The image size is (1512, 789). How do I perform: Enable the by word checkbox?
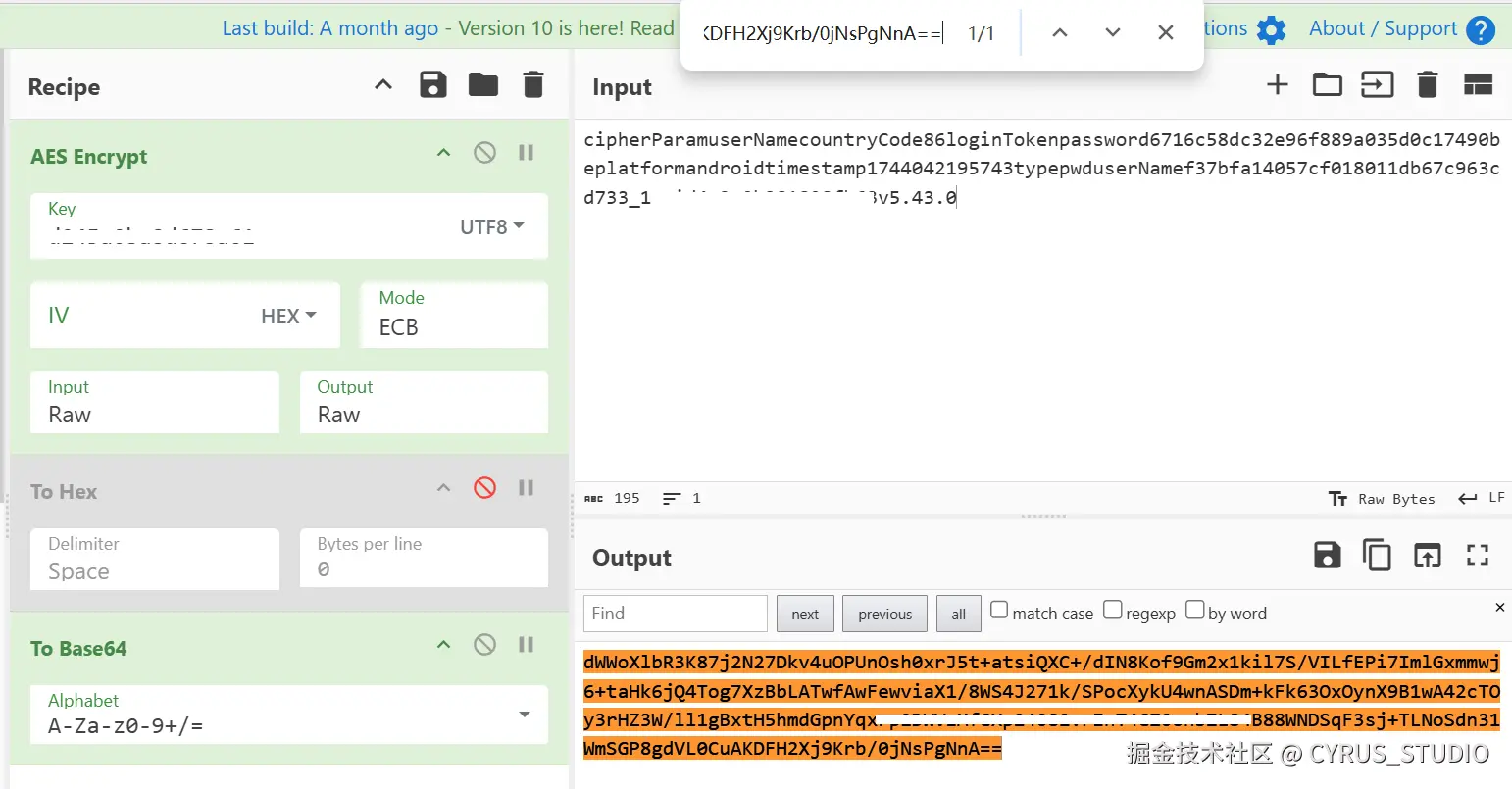[1195, 611]
